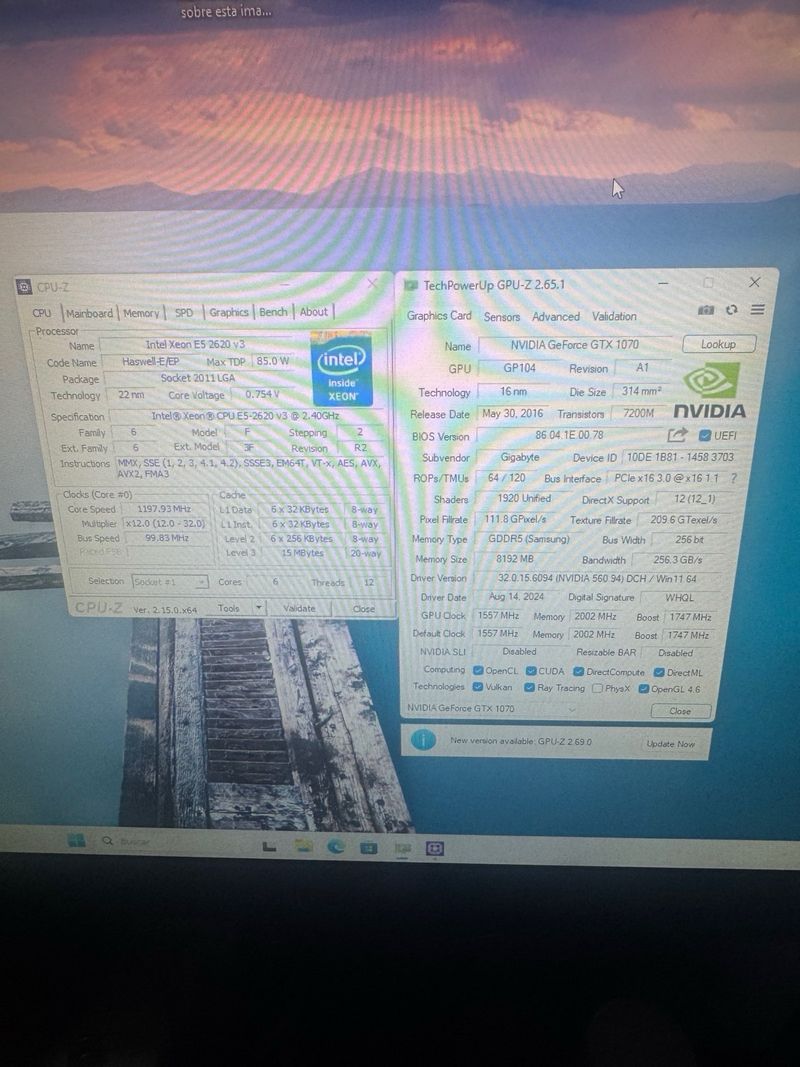800x1067 pixels.
Task: Click the Device ID value 10DE 1B81
Action: (x=680, y=457)
